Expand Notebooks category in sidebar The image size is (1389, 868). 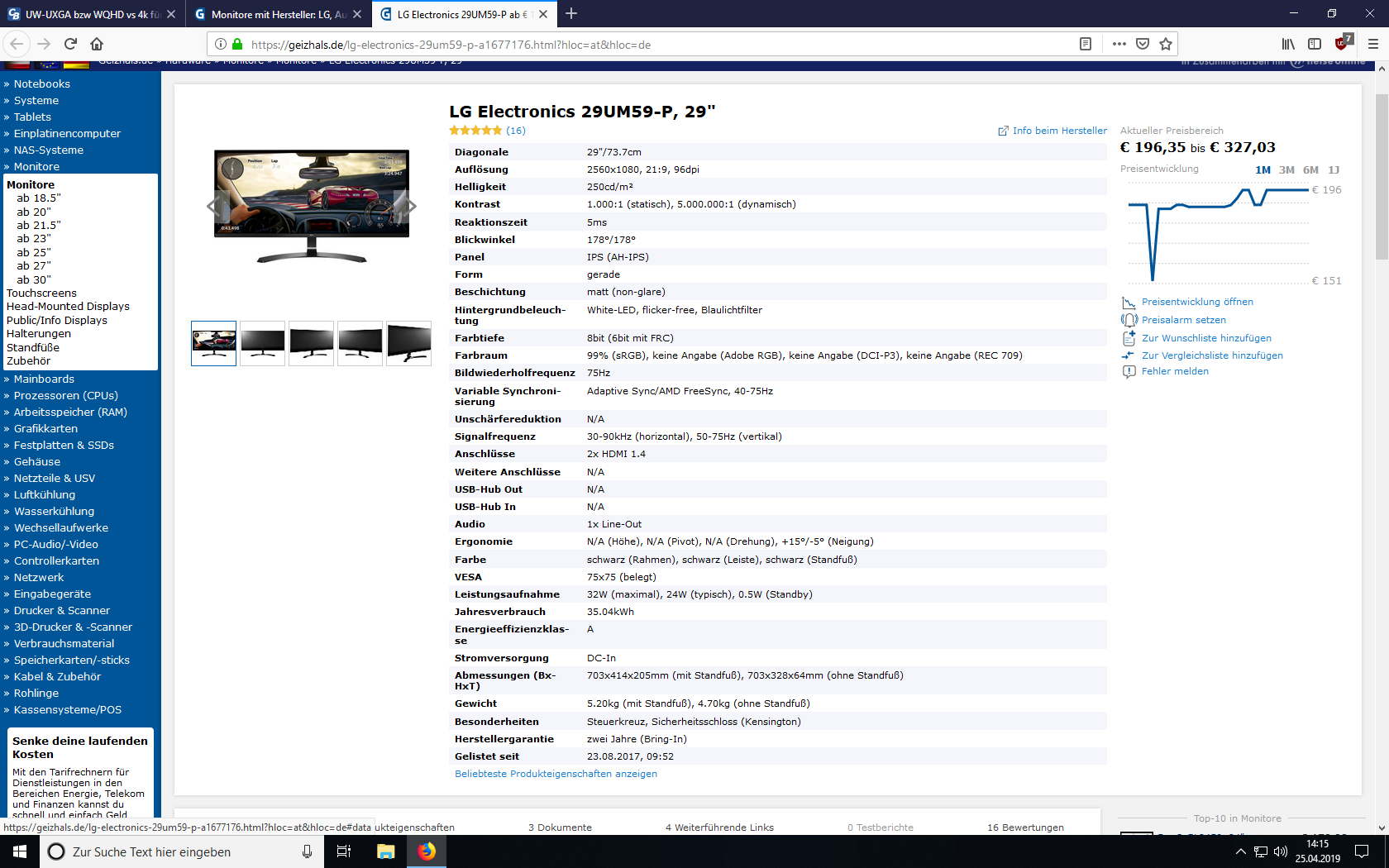(x=41, y=83)
